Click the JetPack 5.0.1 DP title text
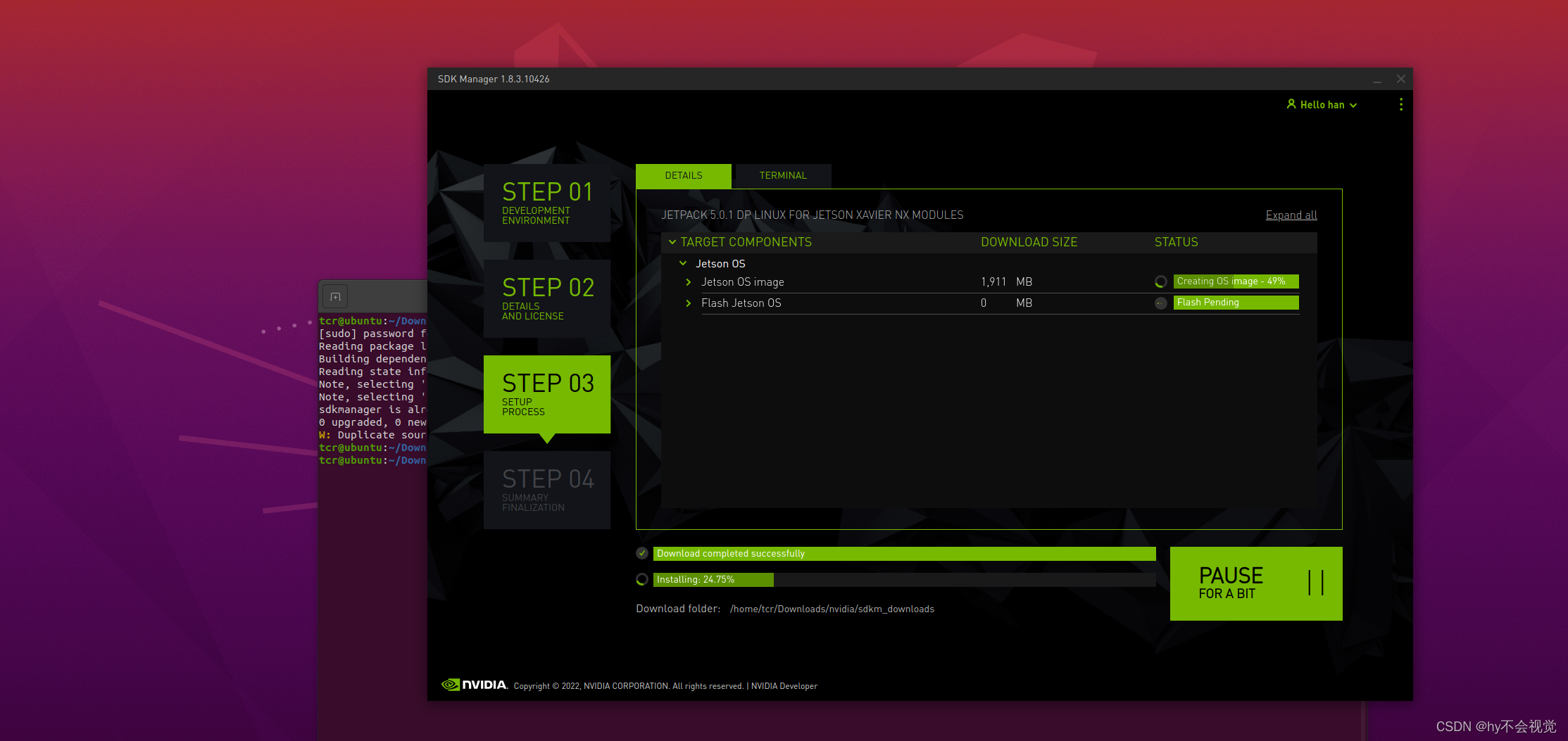1568x741 pixels. coord(812,215)
